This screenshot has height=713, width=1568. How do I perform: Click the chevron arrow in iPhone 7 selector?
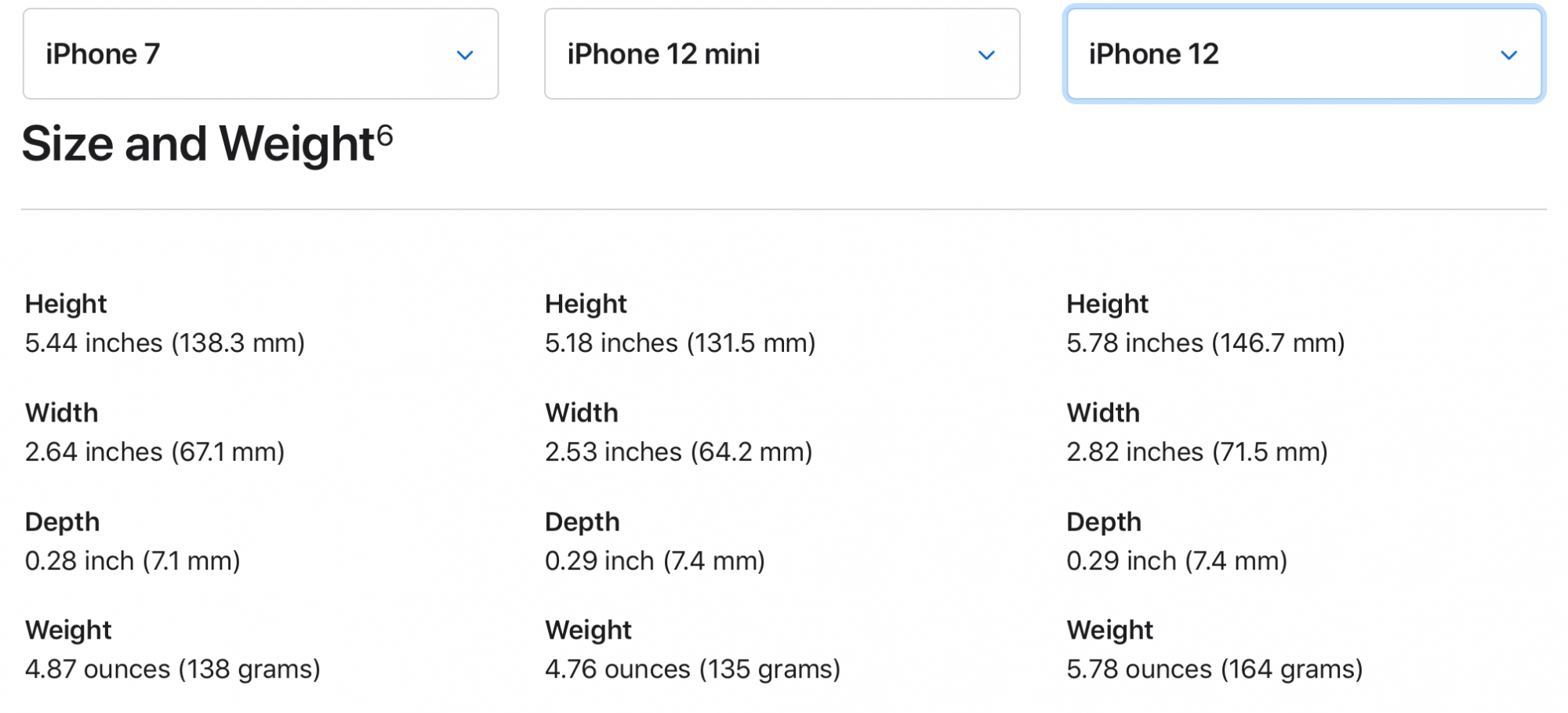pos(465,55)
